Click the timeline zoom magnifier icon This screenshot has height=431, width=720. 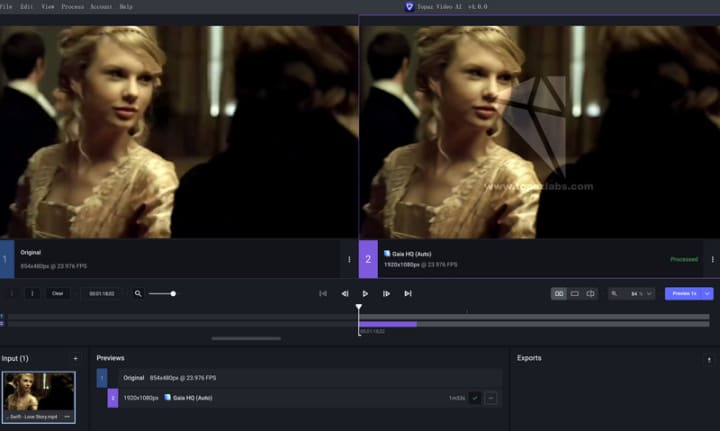point(138,293)
